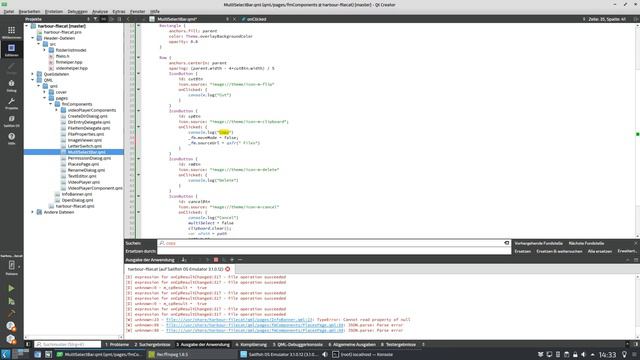Open the Projekte mode (wrench icon)
This screenshot has width=640, height=360.
pos(11,103)
